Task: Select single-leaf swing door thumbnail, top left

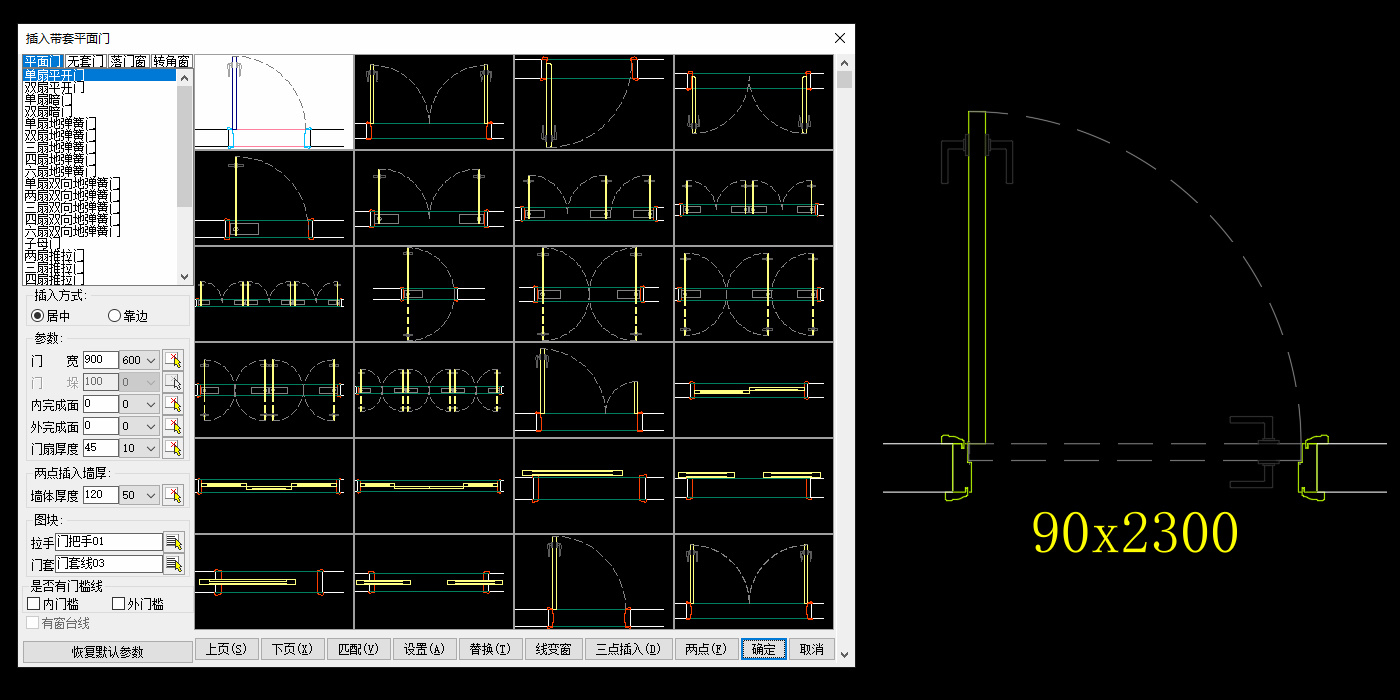Action: pos(274,102)
